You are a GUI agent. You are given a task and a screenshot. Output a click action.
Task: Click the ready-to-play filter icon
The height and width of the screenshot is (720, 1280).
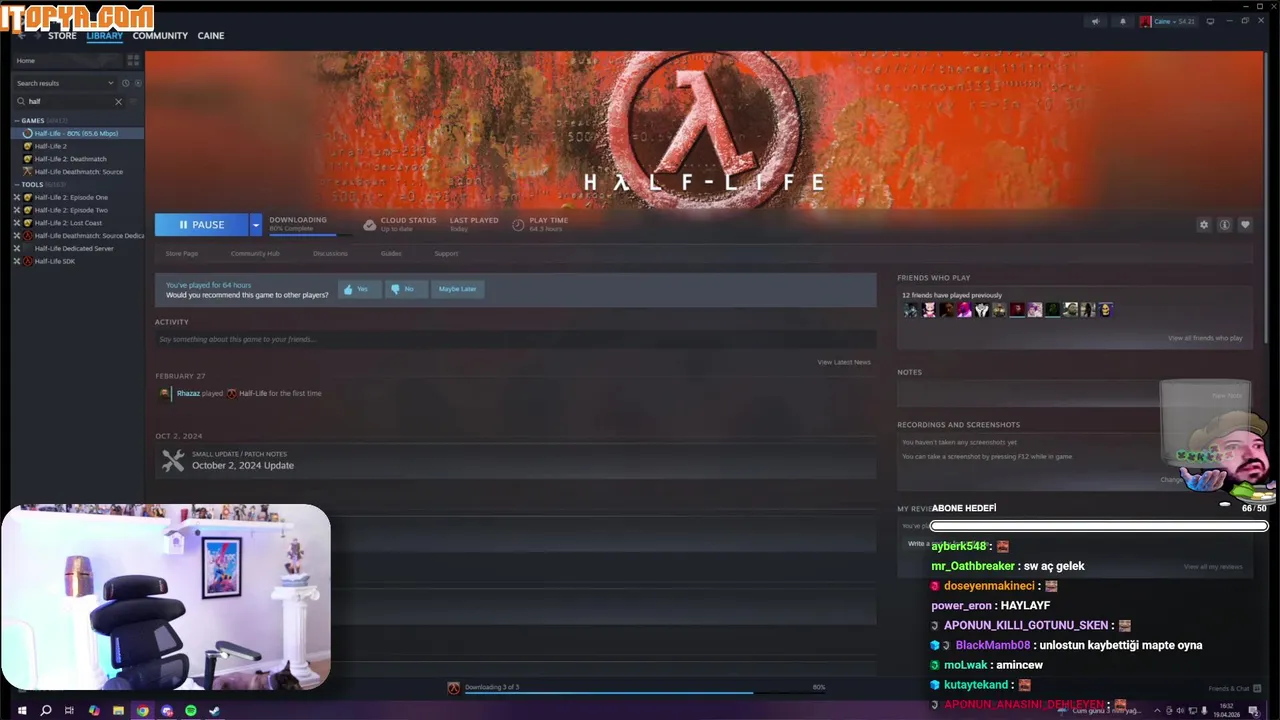click(137, 83)
